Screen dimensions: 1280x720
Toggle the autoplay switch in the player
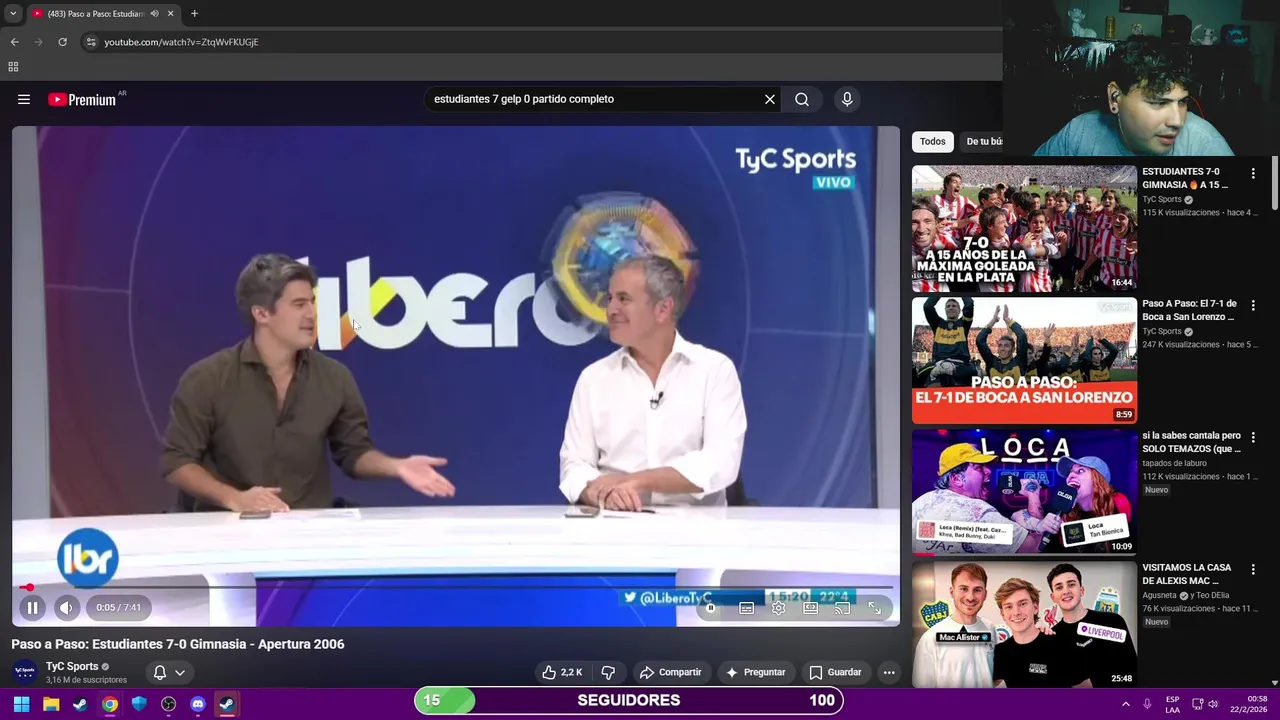[711, 608]
